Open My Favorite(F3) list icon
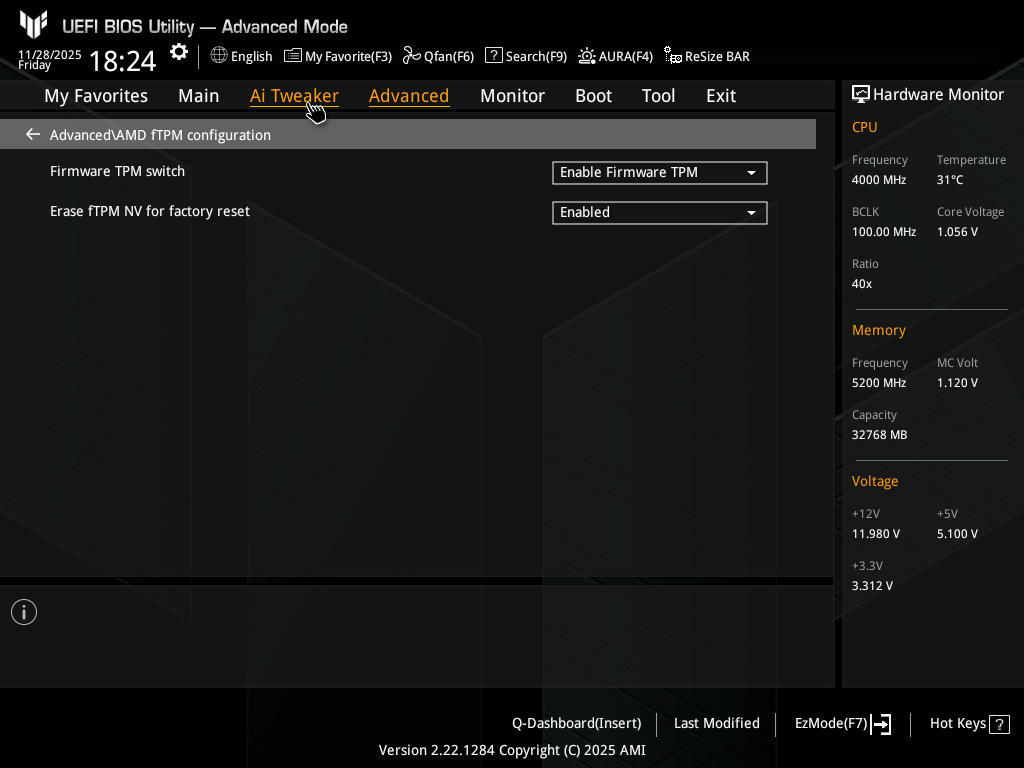This screenshot has width=1024, height=768. 293,56
